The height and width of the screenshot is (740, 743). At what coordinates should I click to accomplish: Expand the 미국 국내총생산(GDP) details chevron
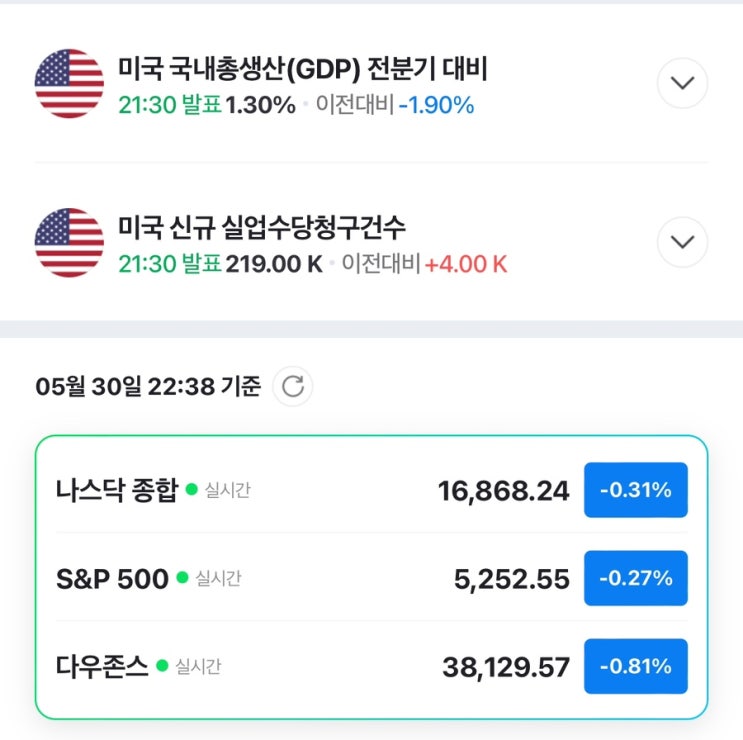pos(682,83)
